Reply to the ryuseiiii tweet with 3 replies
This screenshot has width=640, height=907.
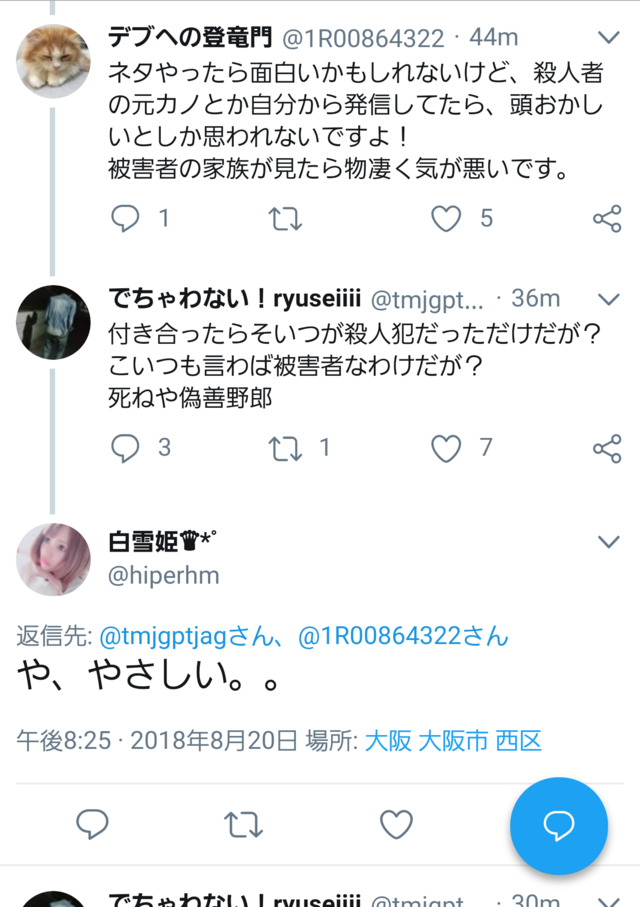[x=125, y=449]
